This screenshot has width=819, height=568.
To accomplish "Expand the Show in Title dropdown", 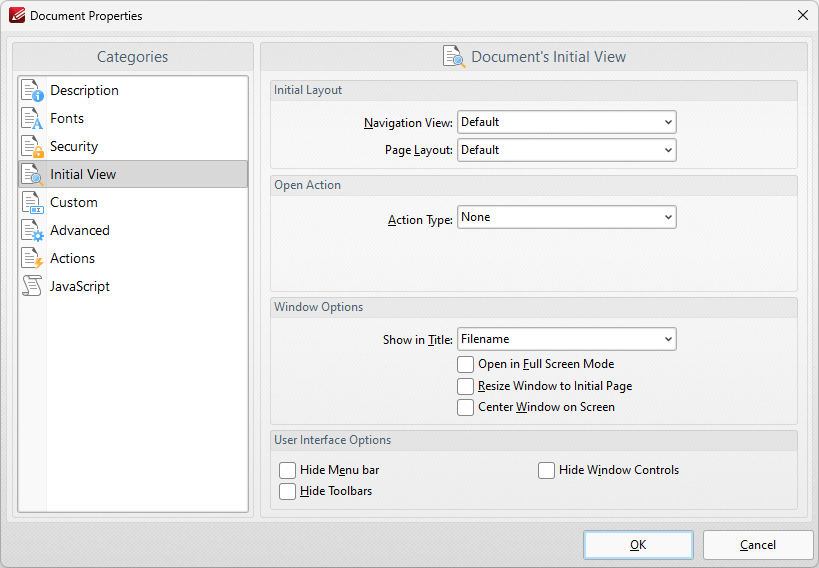I will (x=566, y=339).
